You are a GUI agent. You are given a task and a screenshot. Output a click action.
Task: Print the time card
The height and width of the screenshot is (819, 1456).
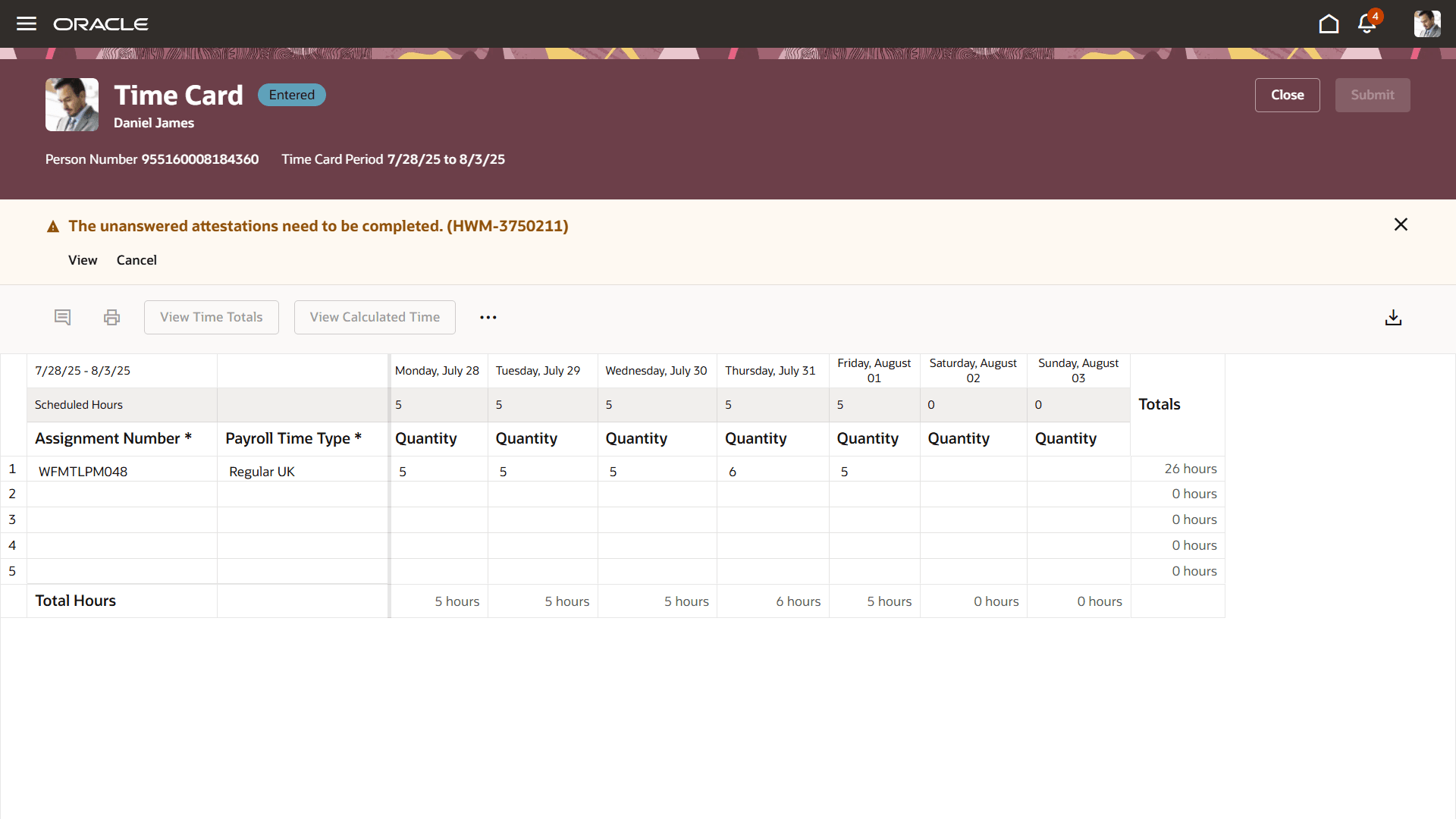coord(111,317)
